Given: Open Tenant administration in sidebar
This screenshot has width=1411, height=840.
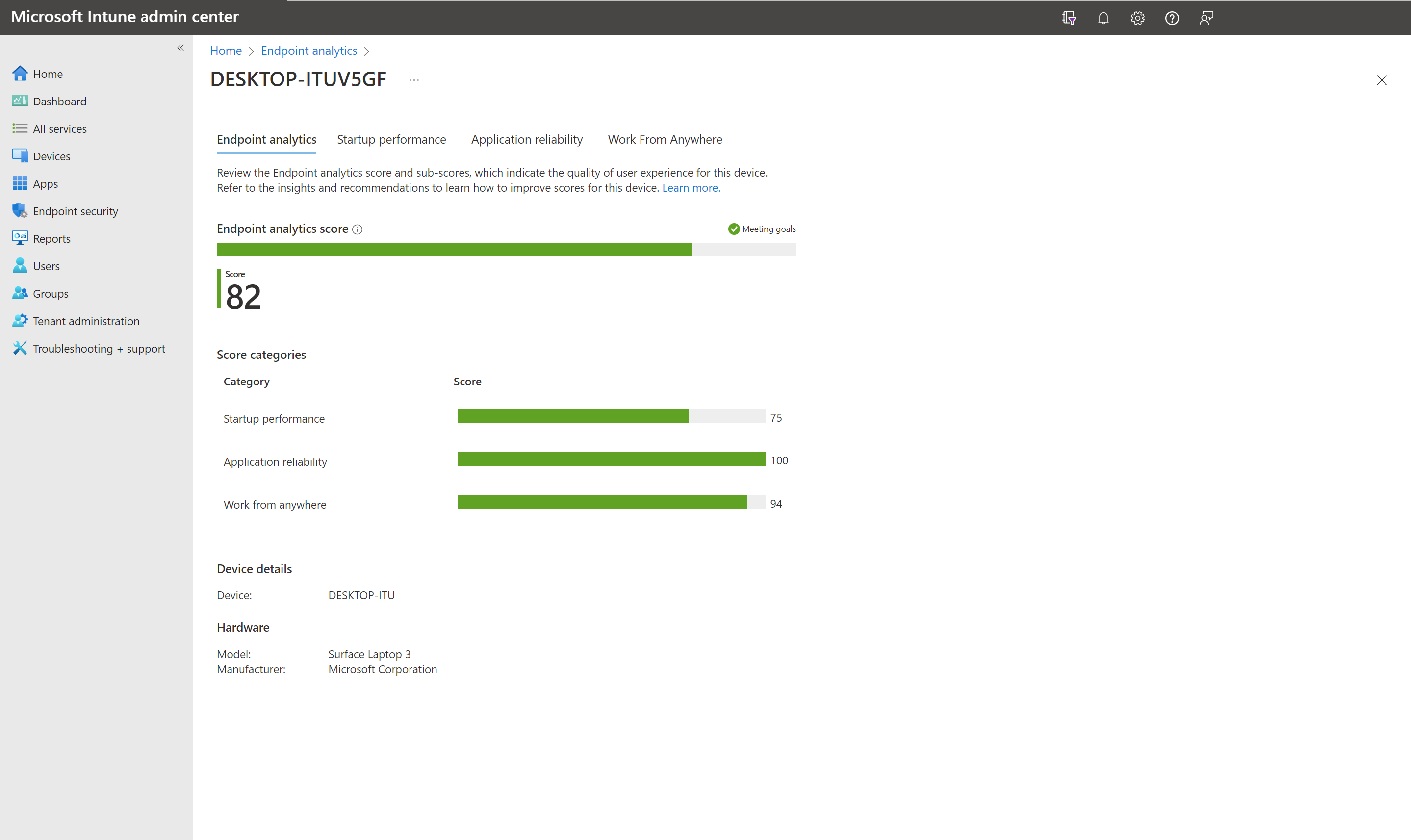Looking at the screenshot, I should 85,321.
